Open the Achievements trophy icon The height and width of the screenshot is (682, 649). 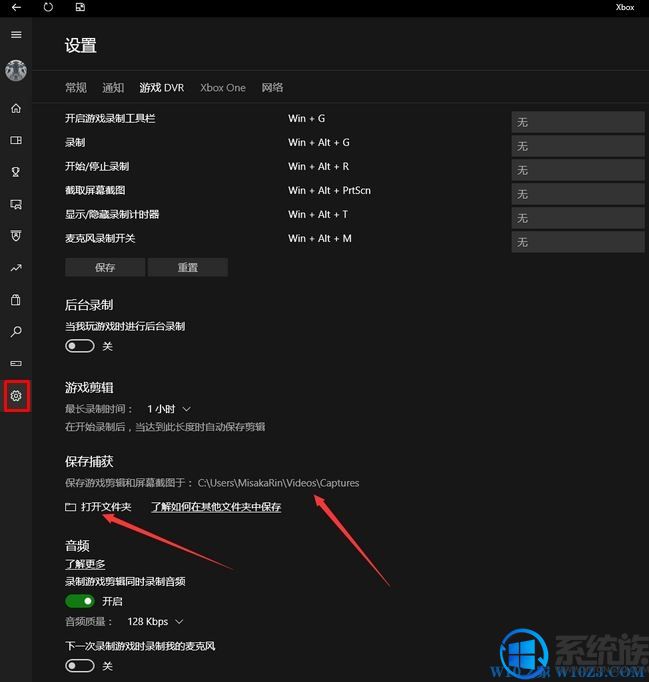[x=16, y=172]
